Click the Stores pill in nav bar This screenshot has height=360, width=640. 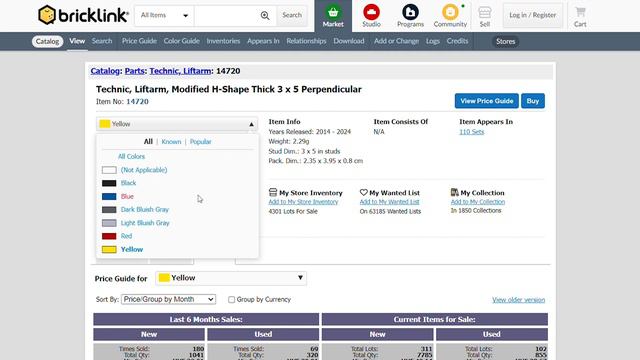pos(505,41)
